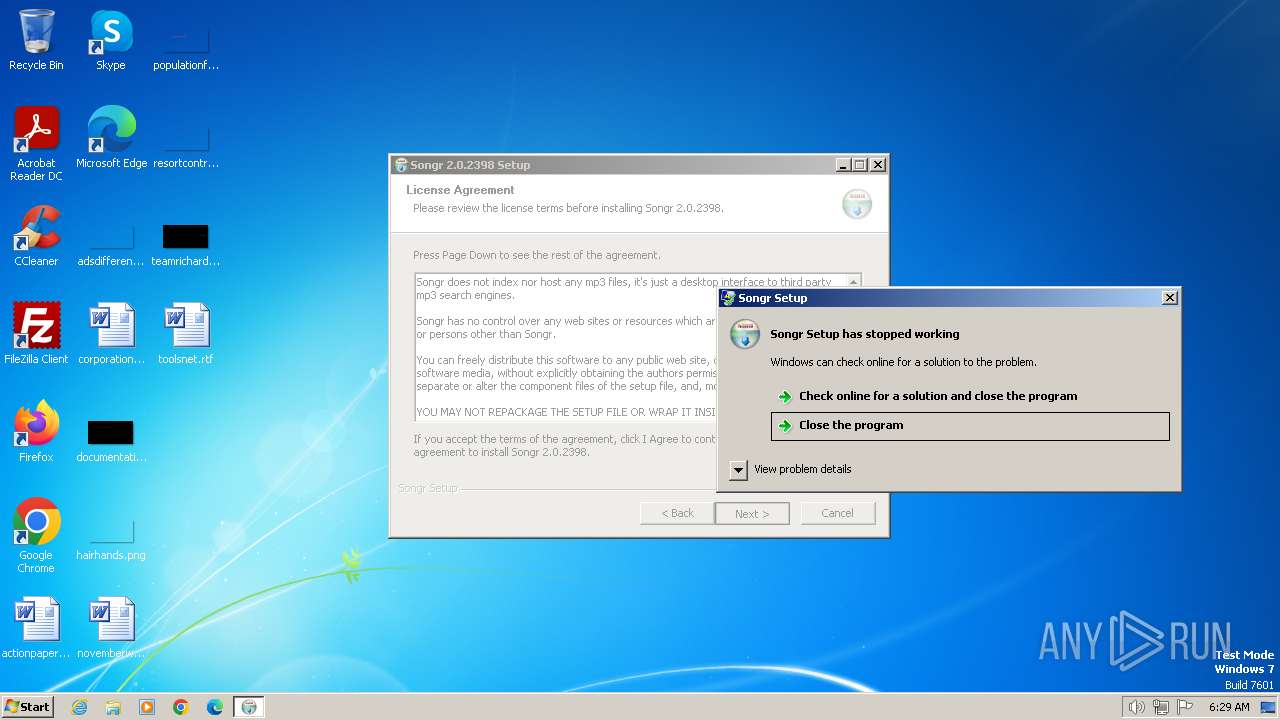Launch Acrobat Reader DC shortcut
Screen dimensions: 1280x720
[36, 143]
